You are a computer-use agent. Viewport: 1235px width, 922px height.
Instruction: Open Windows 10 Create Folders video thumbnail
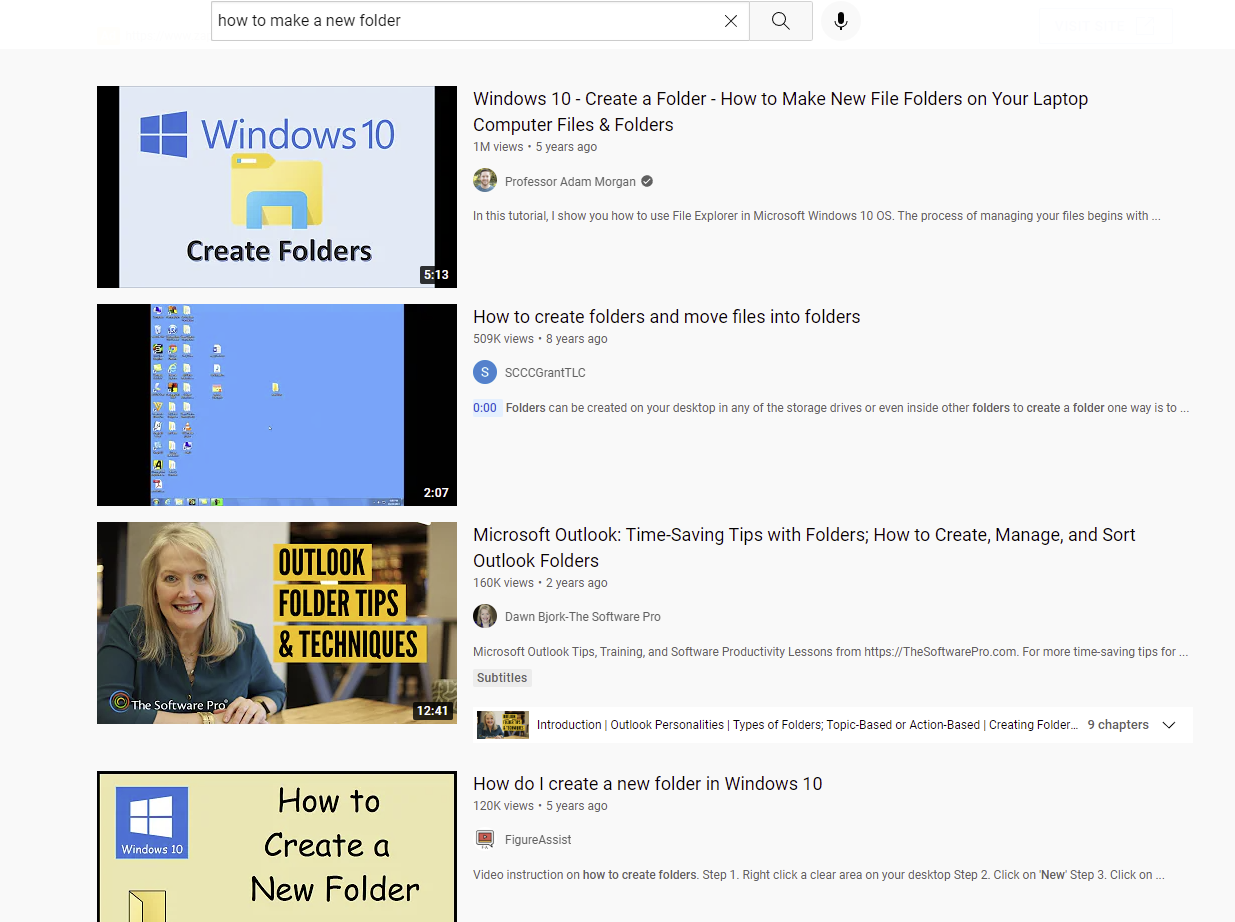(277, 187)
